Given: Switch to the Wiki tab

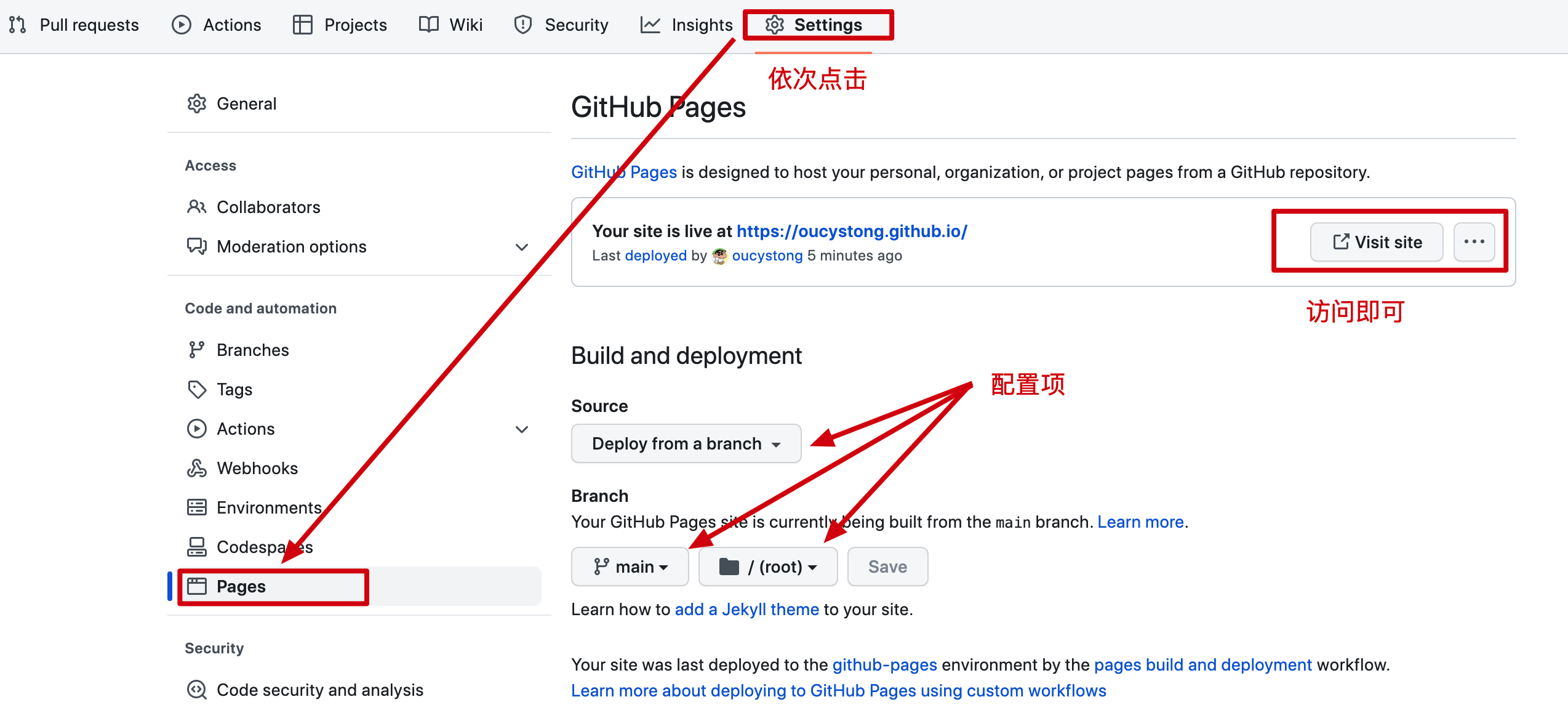Looking at the screenshot, I should [450, 25].
